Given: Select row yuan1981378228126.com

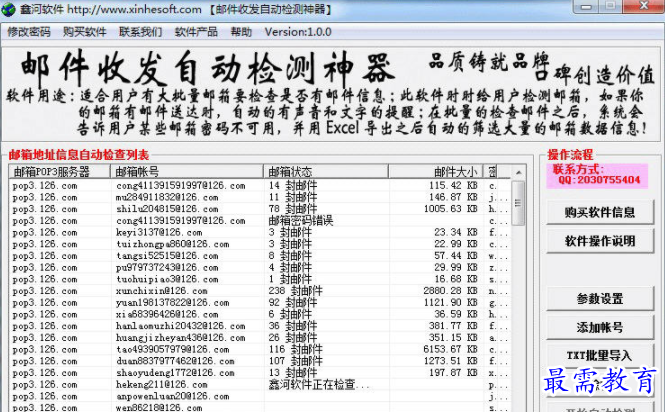Looking at the screenshot, I should pyautogui.click(x=260, y=303).
